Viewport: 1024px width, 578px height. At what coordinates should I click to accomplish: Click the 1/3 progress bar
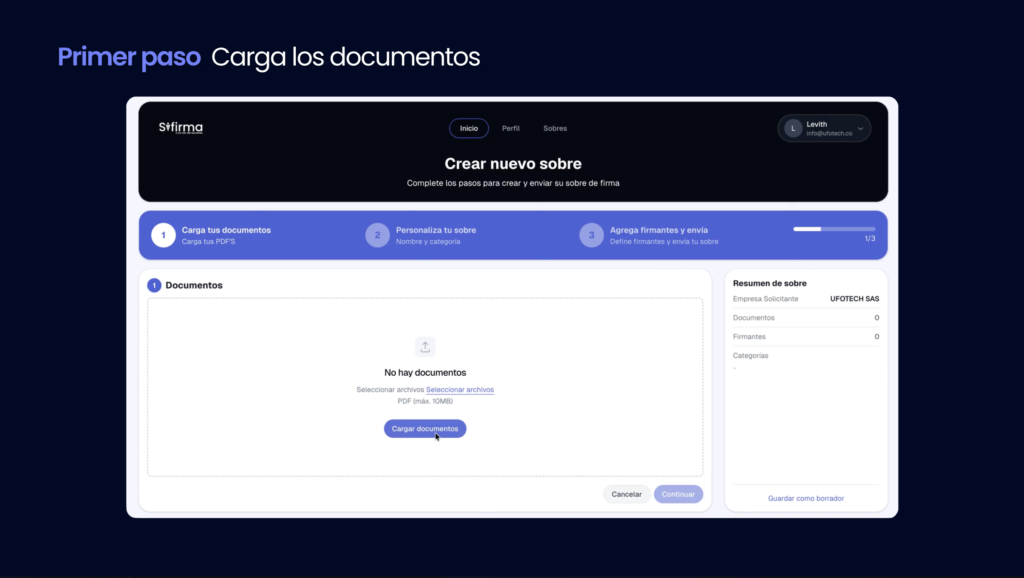click(834, 229)
